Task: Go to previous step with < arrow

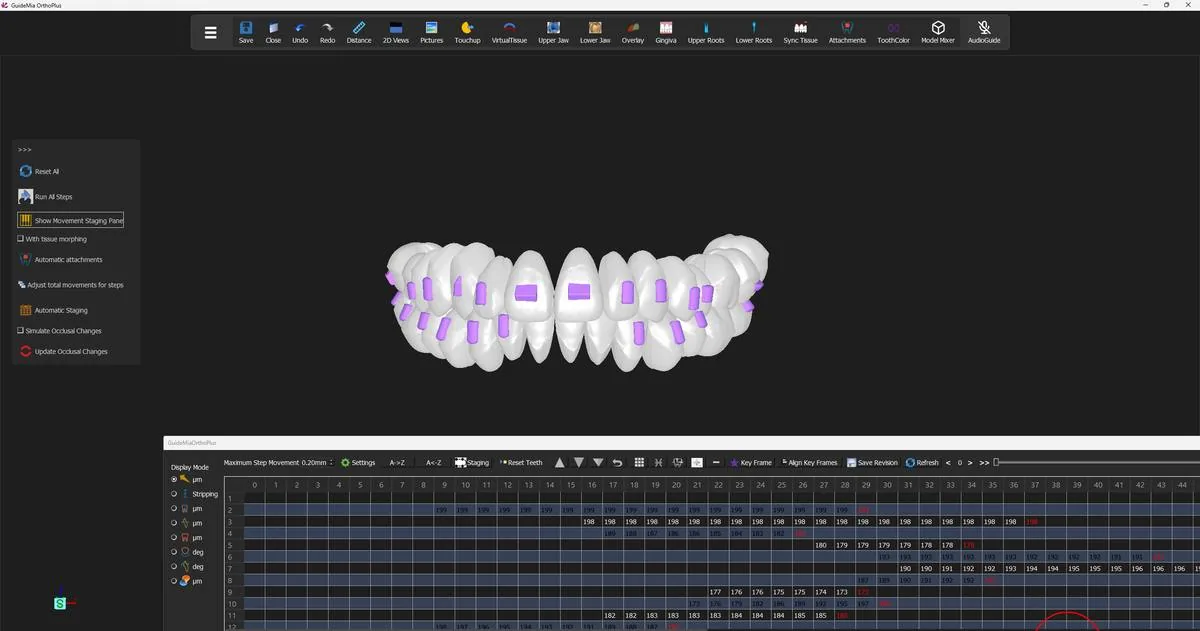Action: coord(948,463)
